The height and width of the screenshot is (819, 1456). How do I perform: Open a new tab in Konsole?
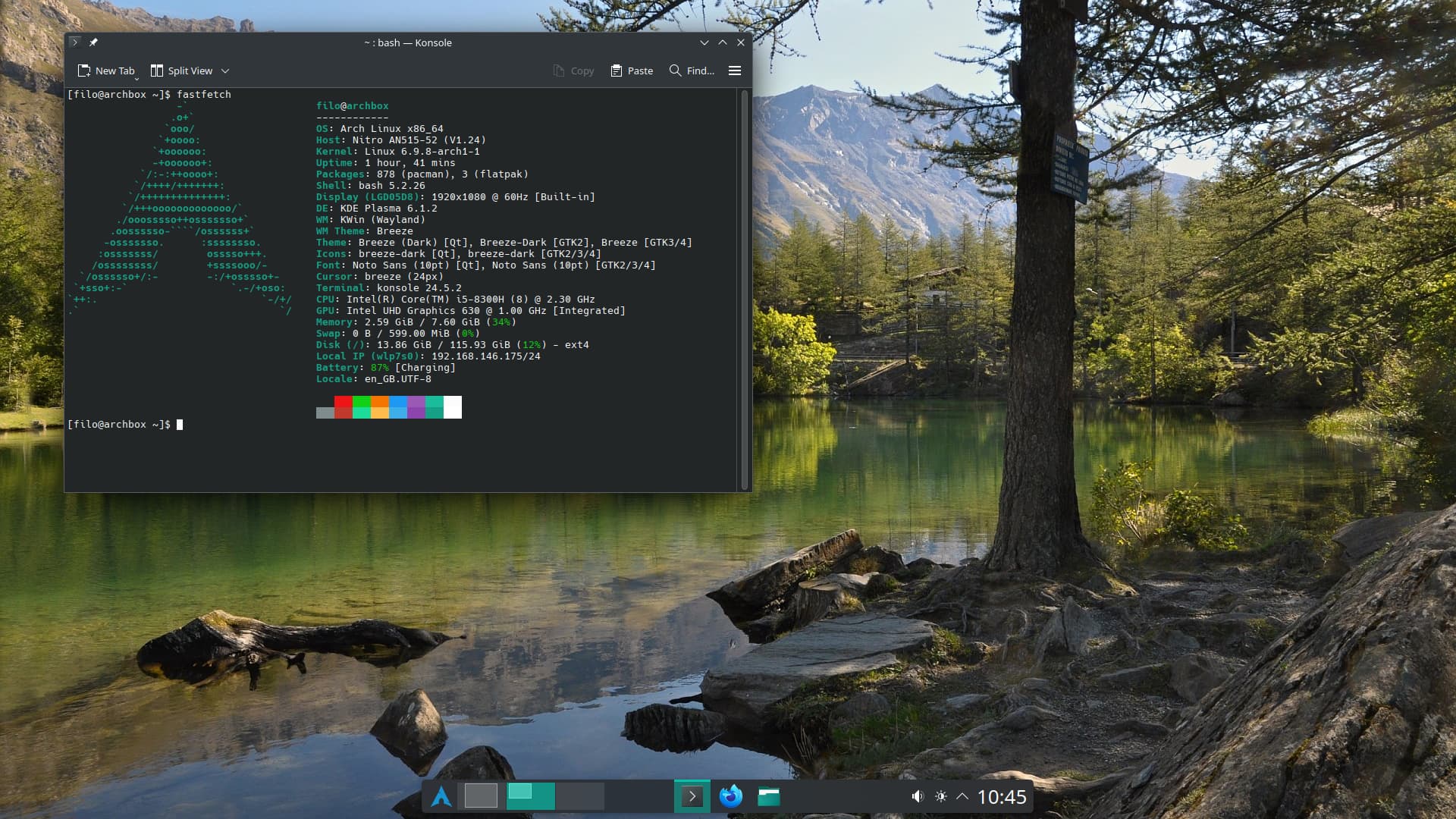[x=106, y=71]
